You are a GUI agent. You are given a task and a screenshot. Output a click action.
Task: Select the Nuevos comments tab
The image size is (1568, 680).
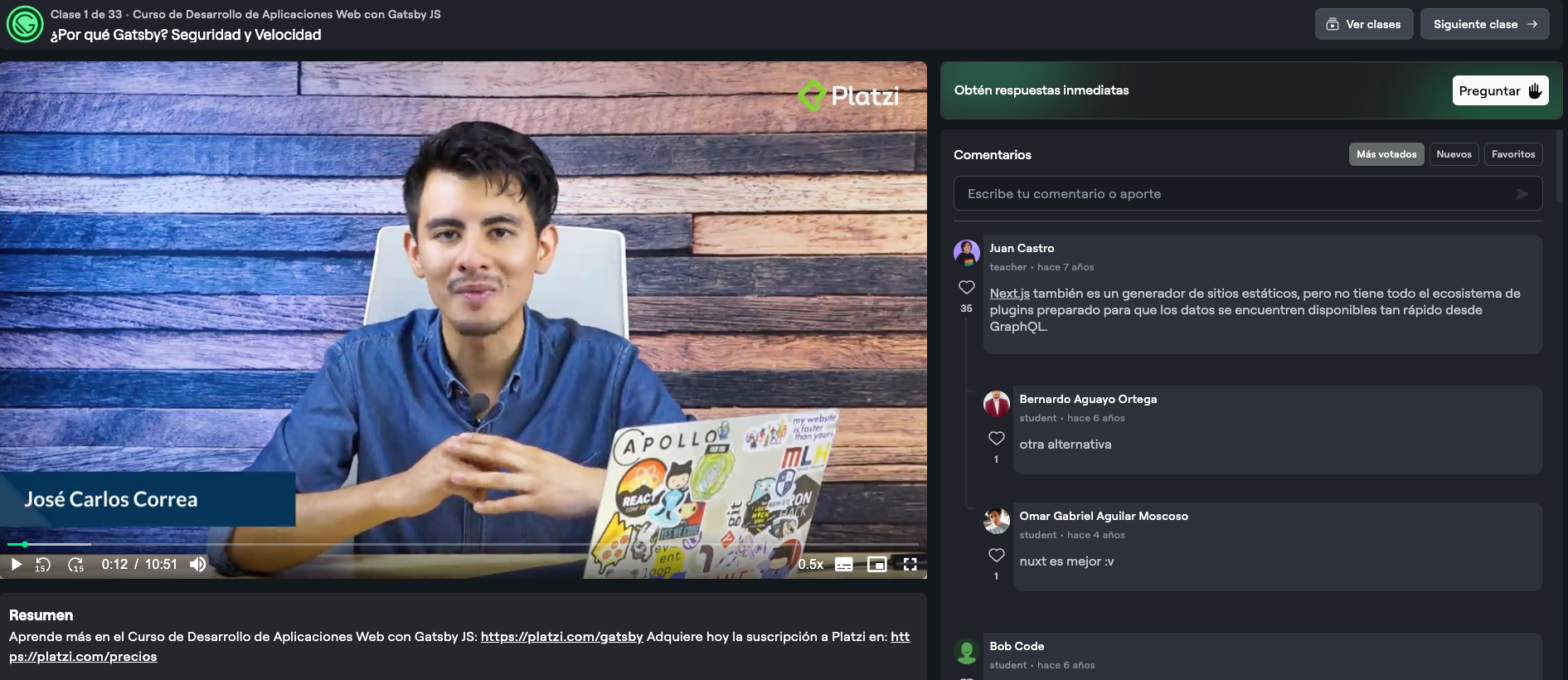1454,154
